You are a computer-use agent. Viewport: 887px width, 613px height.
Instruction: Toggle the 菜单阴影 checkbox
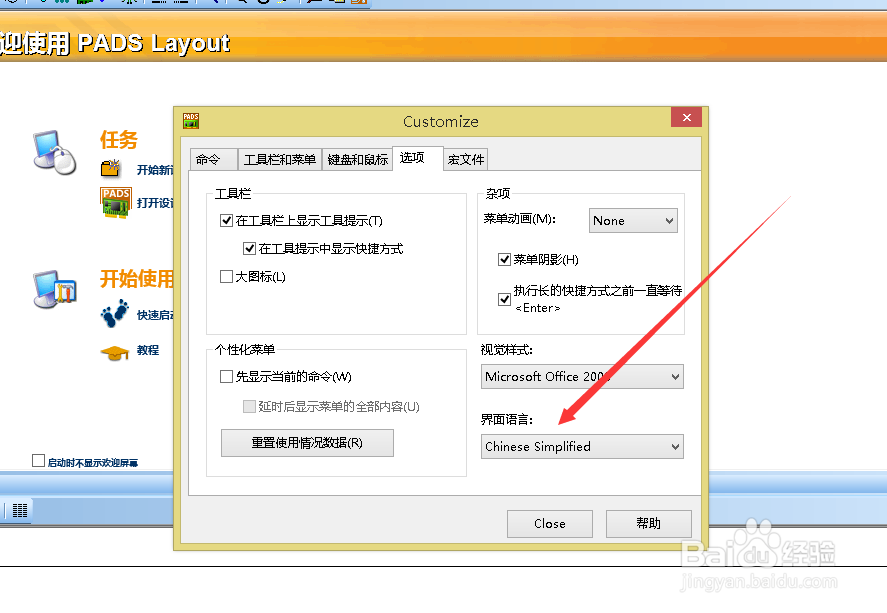click(505, 260)
